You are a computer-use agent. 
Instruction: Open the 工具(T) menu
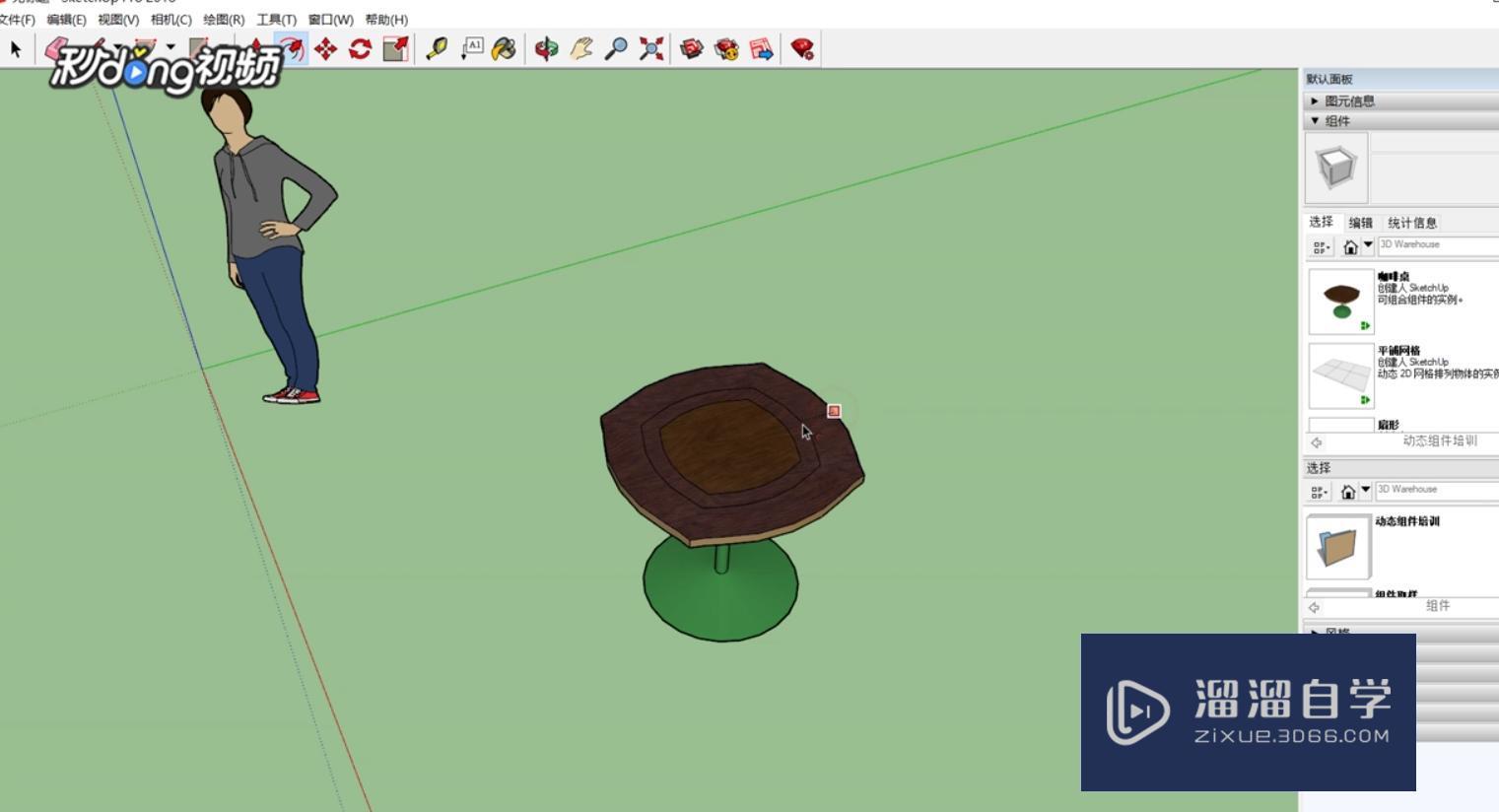point(276,20)
